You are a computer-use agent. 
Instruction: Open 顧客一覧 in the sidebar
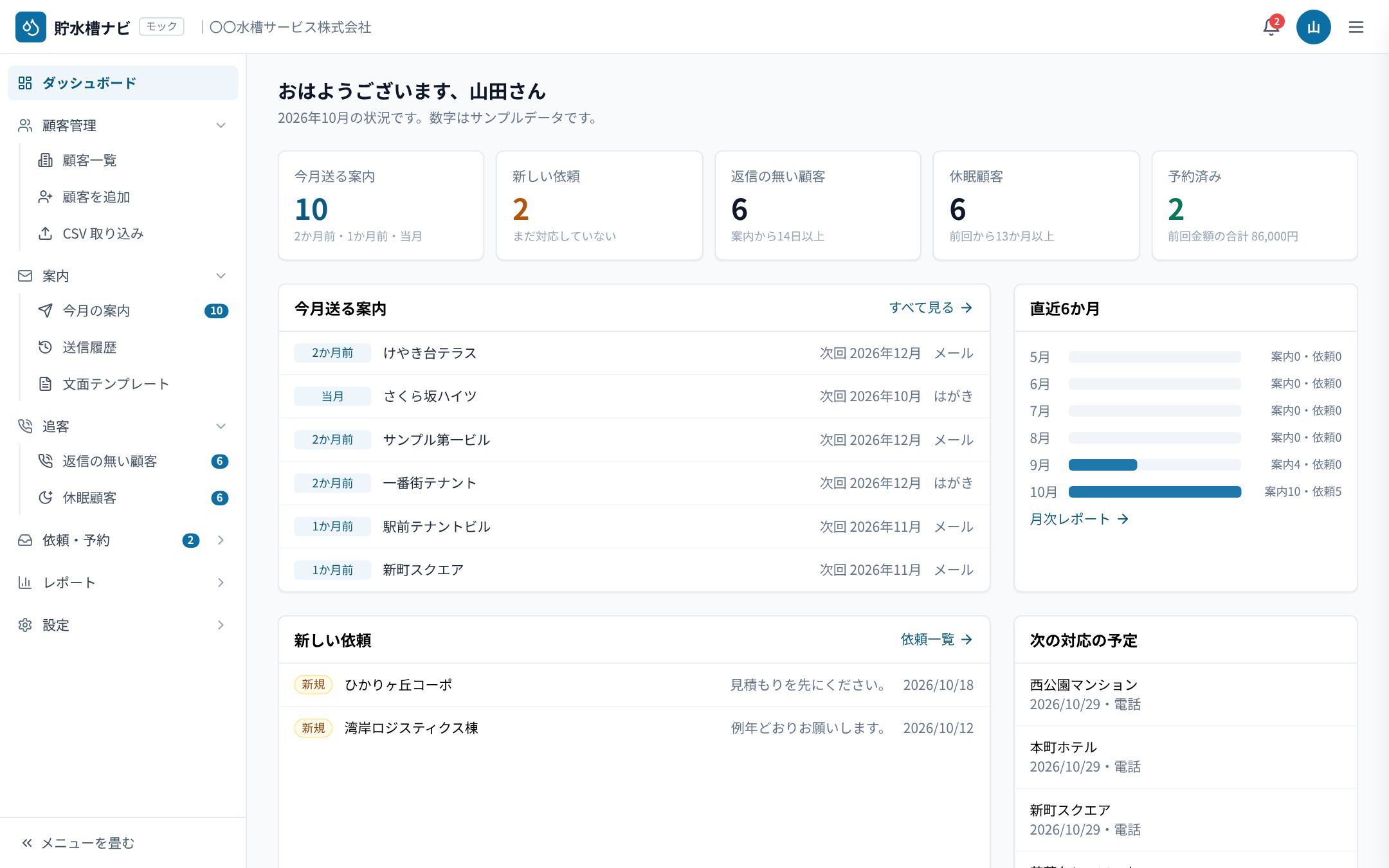pyautogui.click(x=133, y=160)
